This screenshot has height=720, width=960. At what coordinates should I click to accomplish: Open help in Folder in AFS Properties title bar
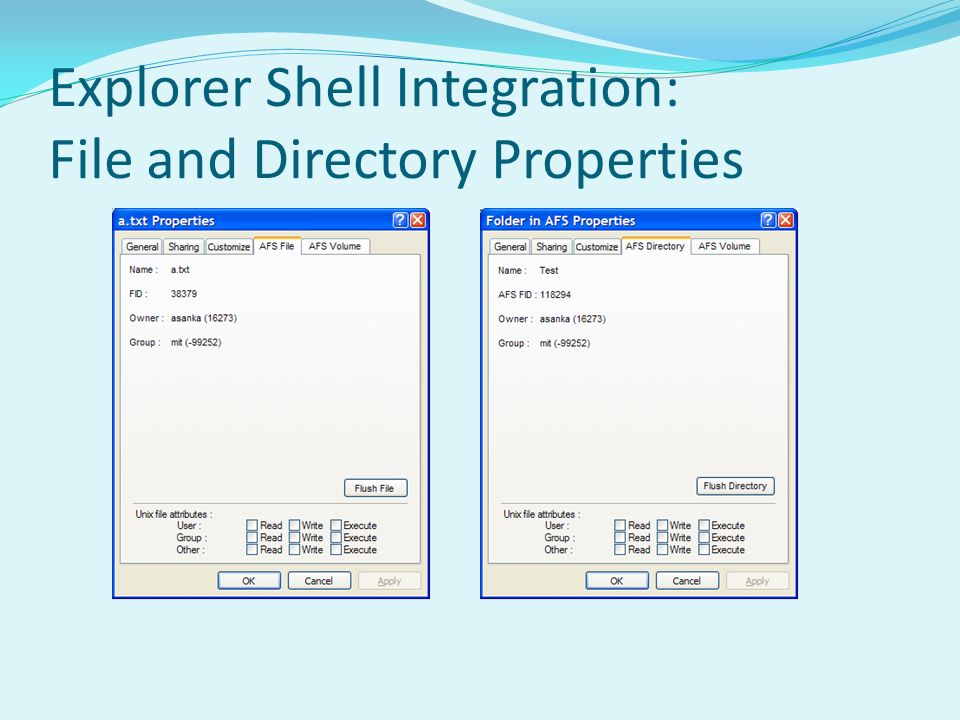(768, 220)
